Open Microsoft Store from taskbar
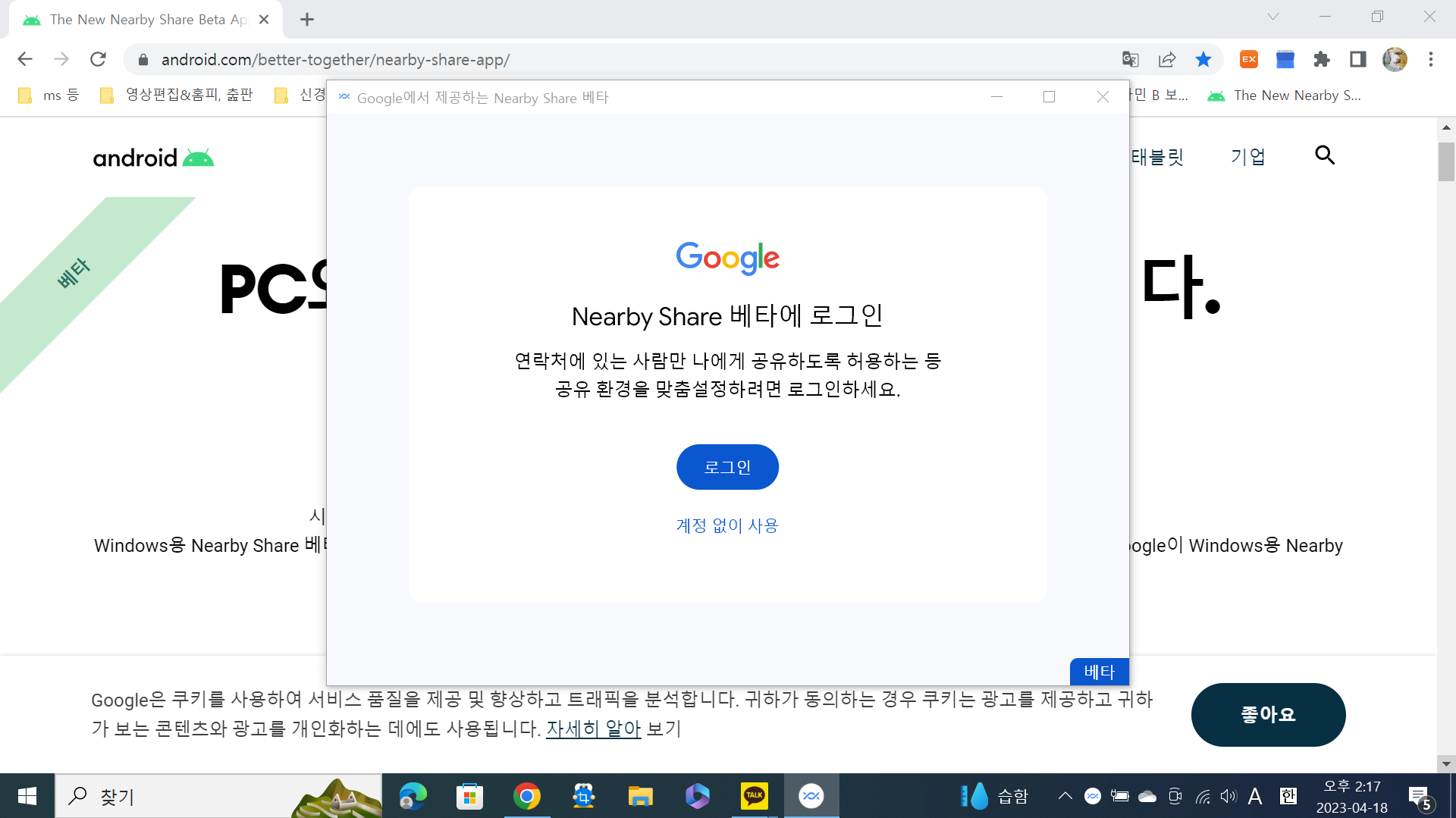1456x818 pixels. coord(470,796)
